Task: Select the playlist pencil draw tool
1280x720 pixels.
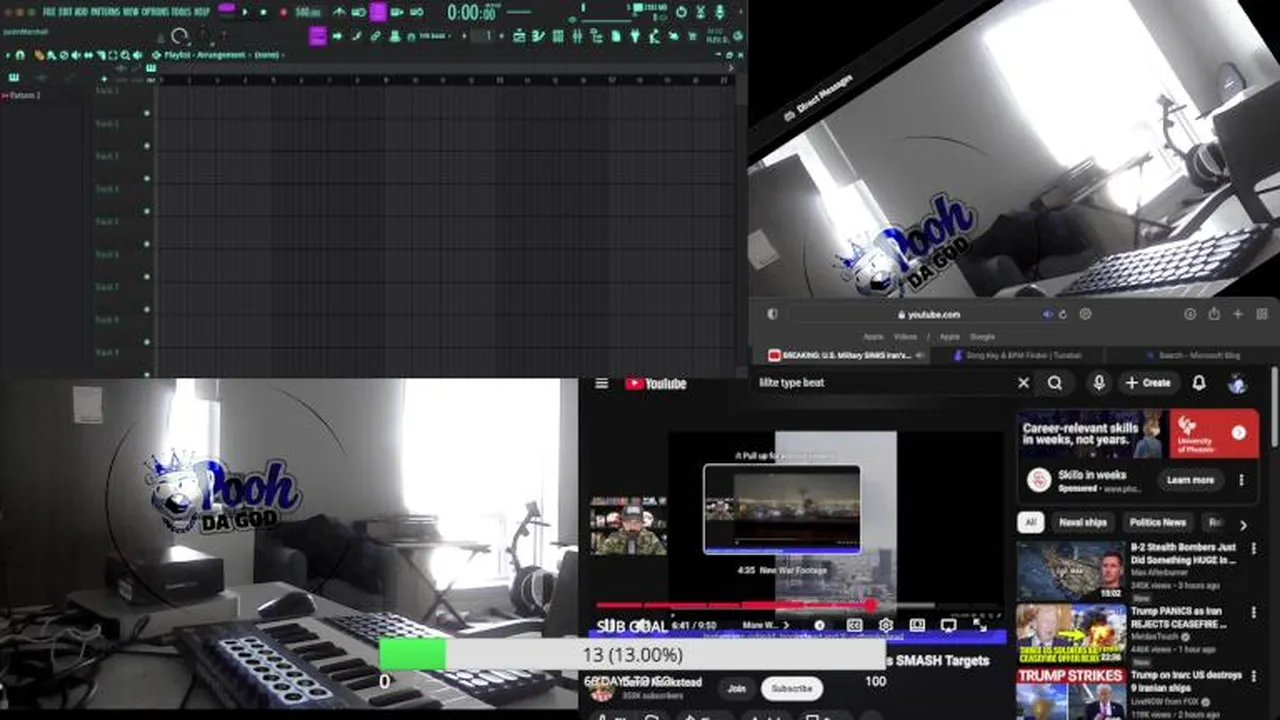Action: 40,55
